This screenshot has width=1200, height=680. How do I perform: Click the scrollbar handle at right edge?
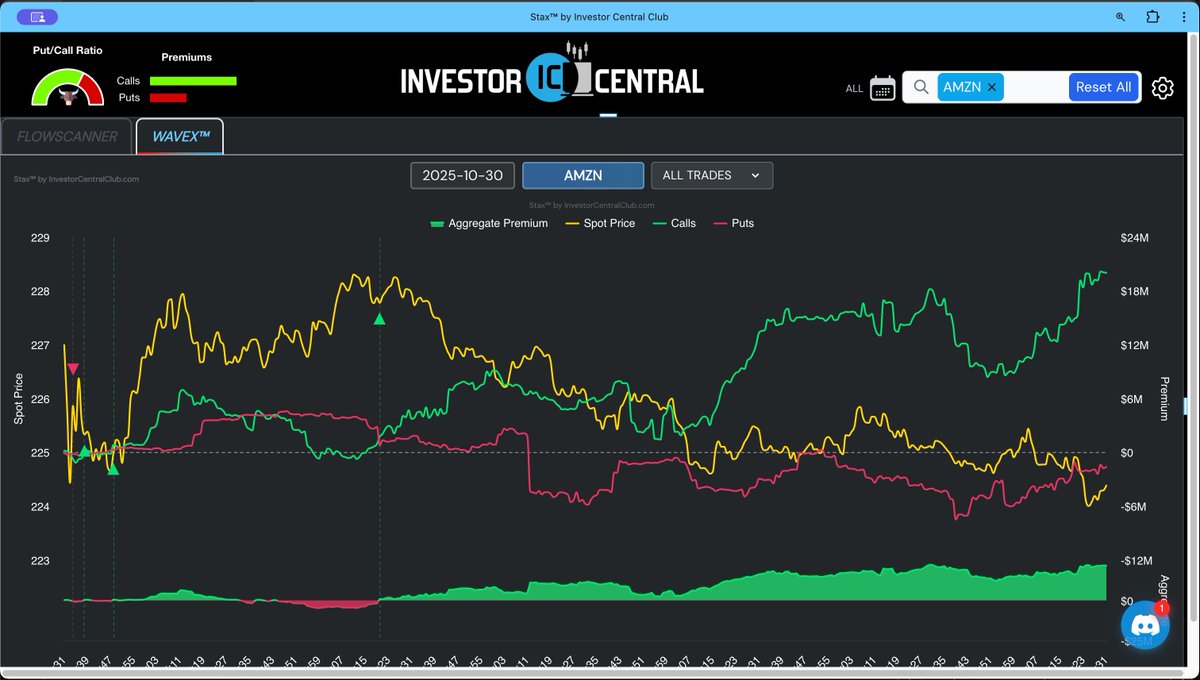coord(1187,407)
